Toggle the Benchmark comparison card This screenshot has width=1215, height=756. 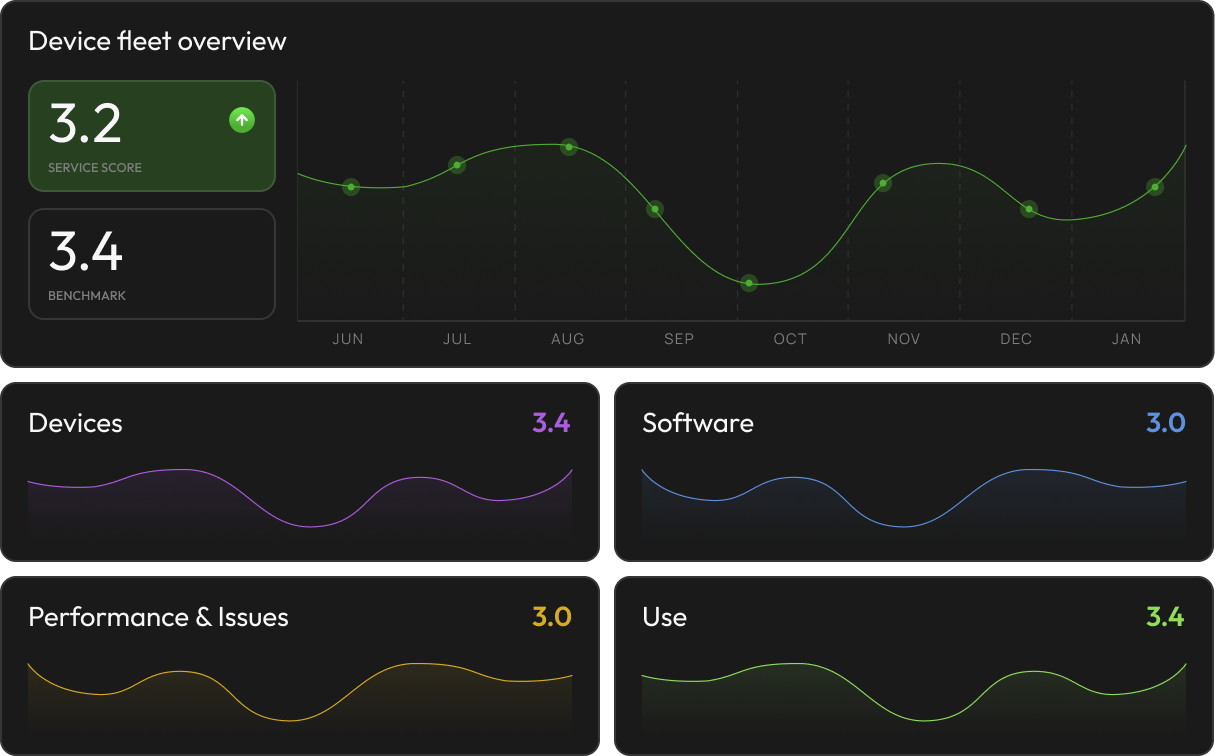[x=152, y=263]
